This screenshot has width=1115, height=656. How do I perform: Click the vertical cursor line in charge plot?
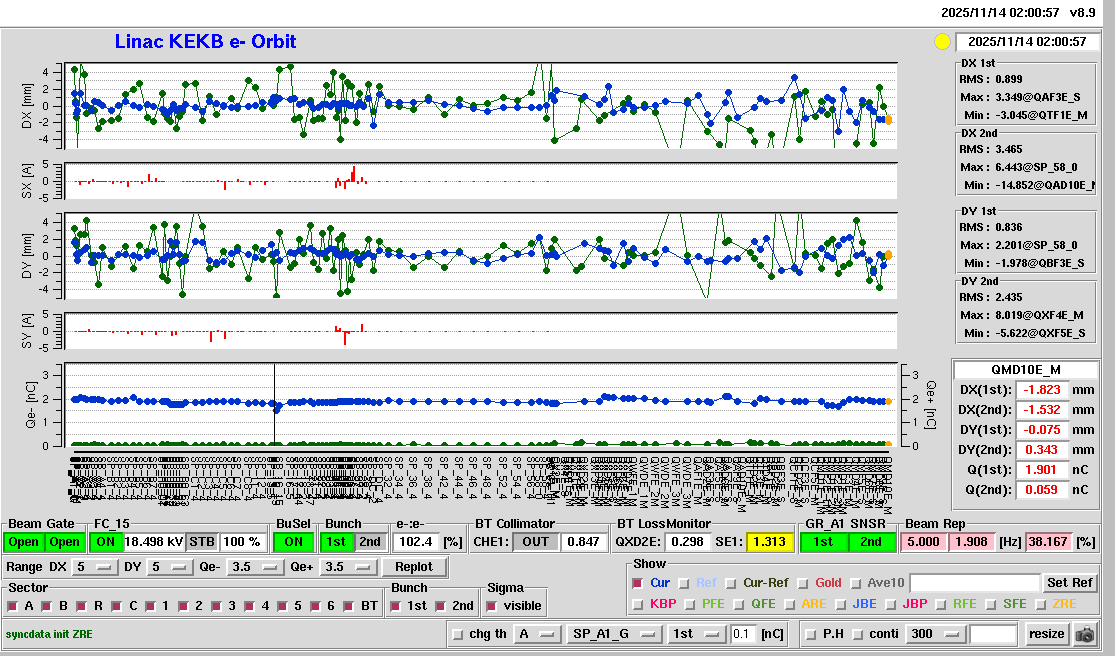point(274,420)
